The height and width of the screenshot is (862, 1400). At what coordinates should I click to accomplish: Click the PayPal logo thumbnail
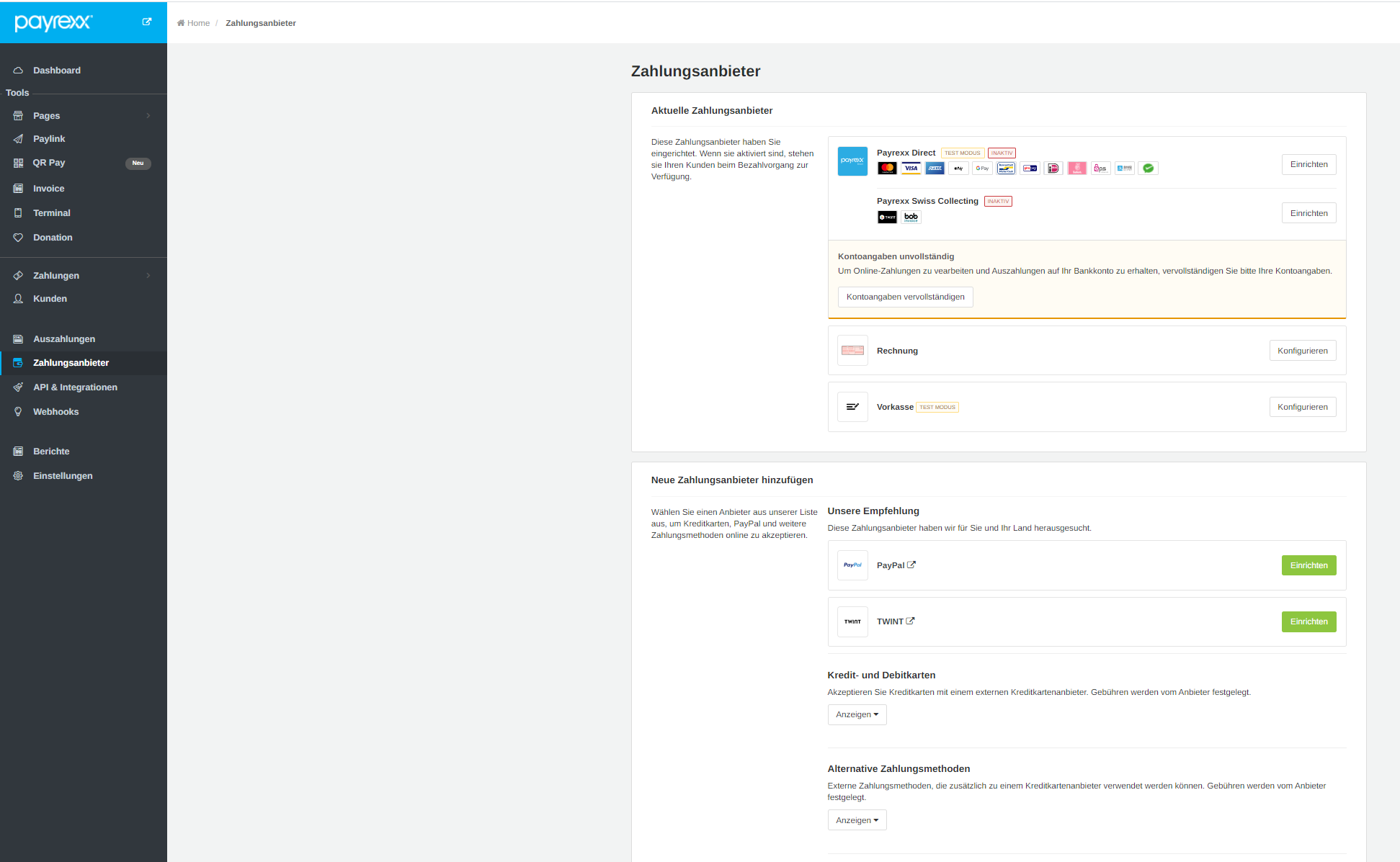852,565
